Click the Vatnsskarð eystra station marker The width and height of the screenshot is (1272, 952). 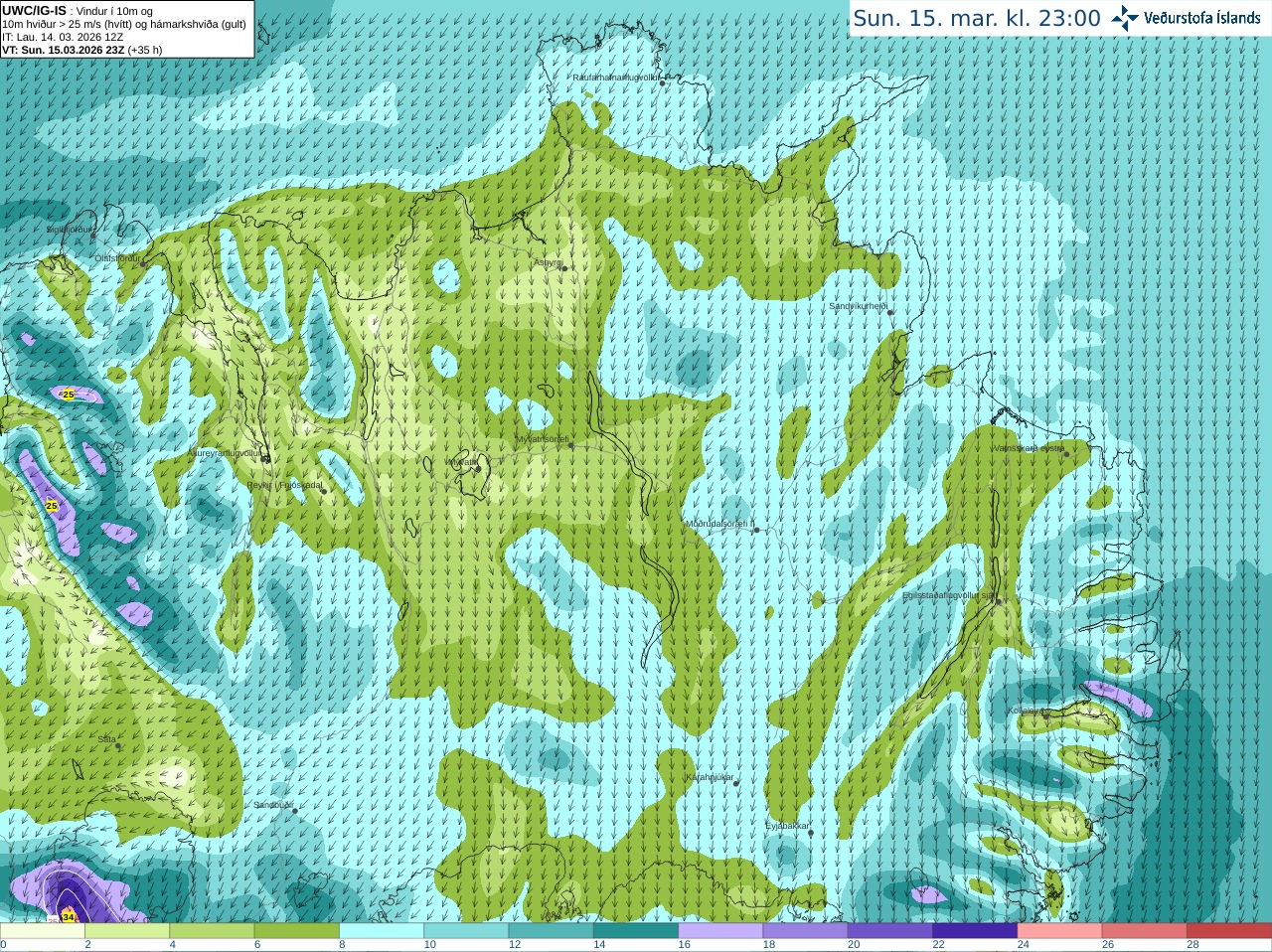coord(1066,453)
